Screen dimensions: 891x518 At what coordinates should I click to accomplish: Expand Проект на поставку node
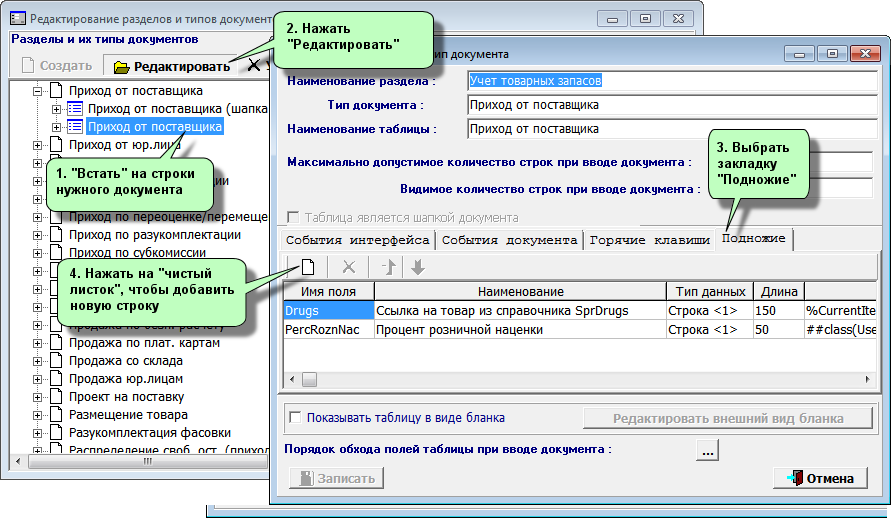click(x=38, y=397)
